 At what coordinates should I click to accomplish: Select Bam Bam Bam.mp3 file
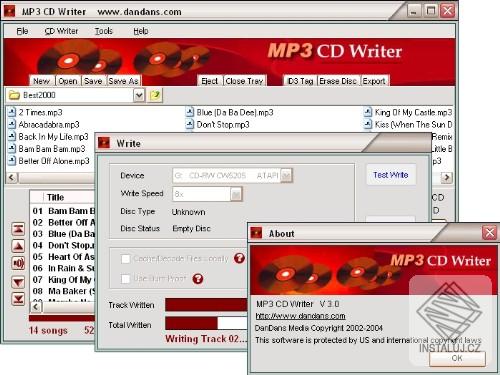[x=47, y=149]
